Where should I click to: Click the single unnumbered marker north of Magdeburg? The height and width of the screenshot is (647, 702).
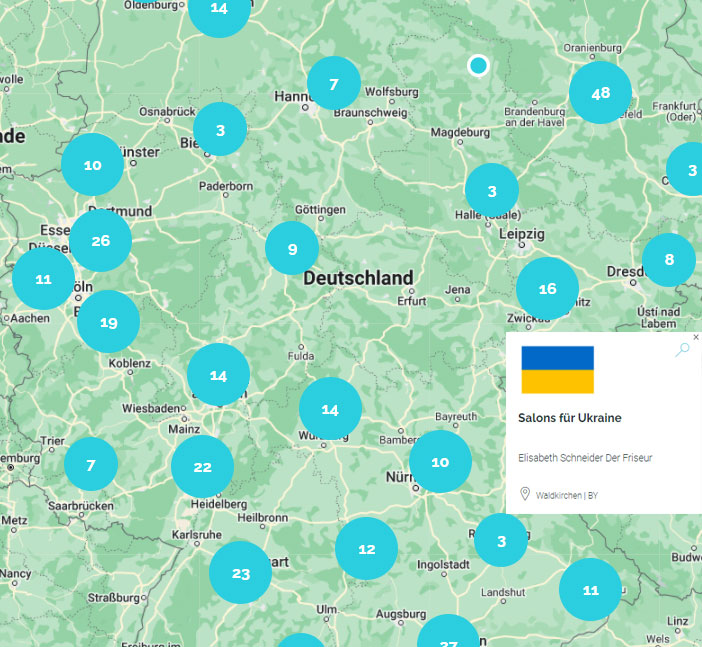(x=478, y=66)
